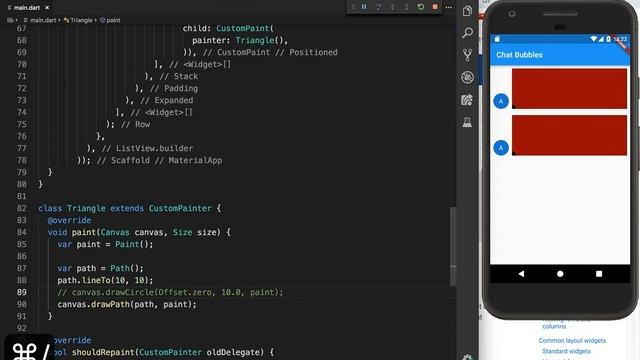This screenshot has height=360, width=640.
Task: Place cursor on 'class Triangle extends CustomPainter' line
Action: pos(129,208)
